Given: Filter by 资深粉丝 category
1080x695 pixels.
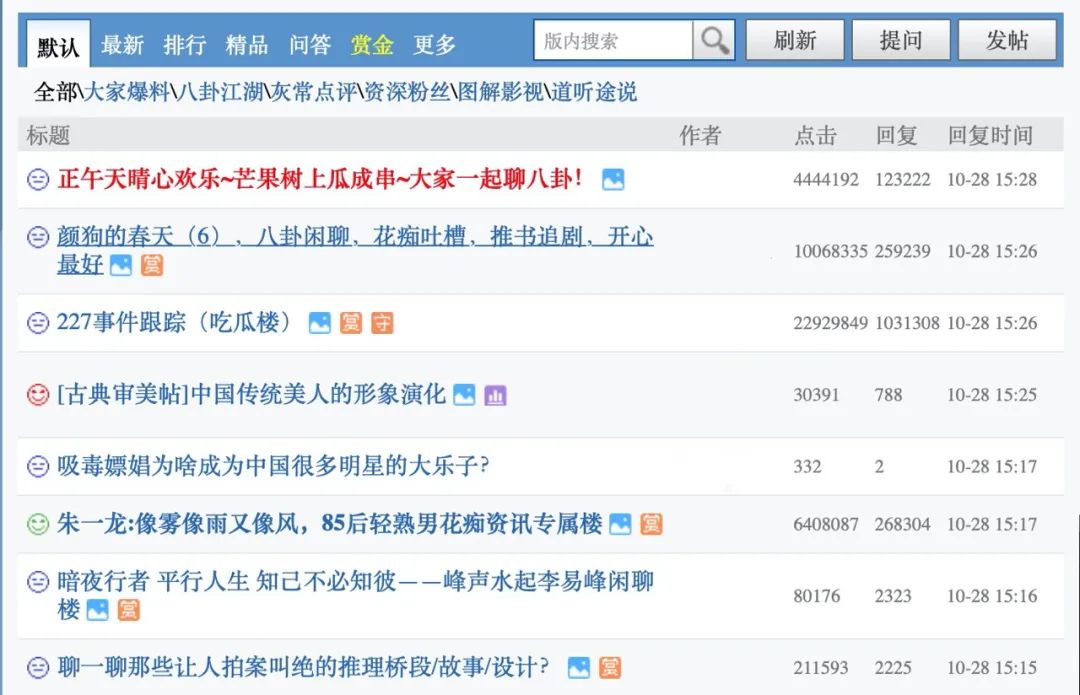Looking at the screenshot, I should (x=407, y=92).
